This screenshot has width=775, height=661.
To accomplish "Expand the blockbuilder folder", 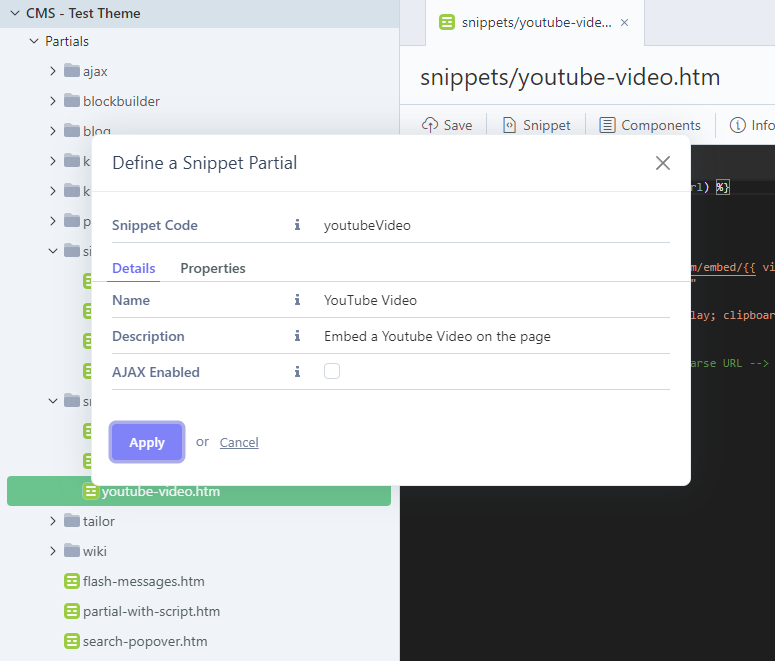I will [53, 101].
